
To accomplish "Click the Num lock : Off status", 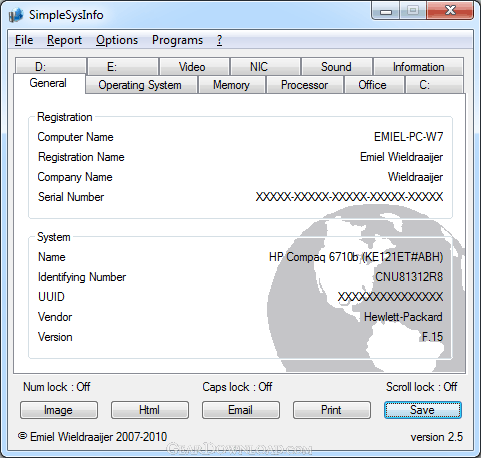I will point(57,387).
